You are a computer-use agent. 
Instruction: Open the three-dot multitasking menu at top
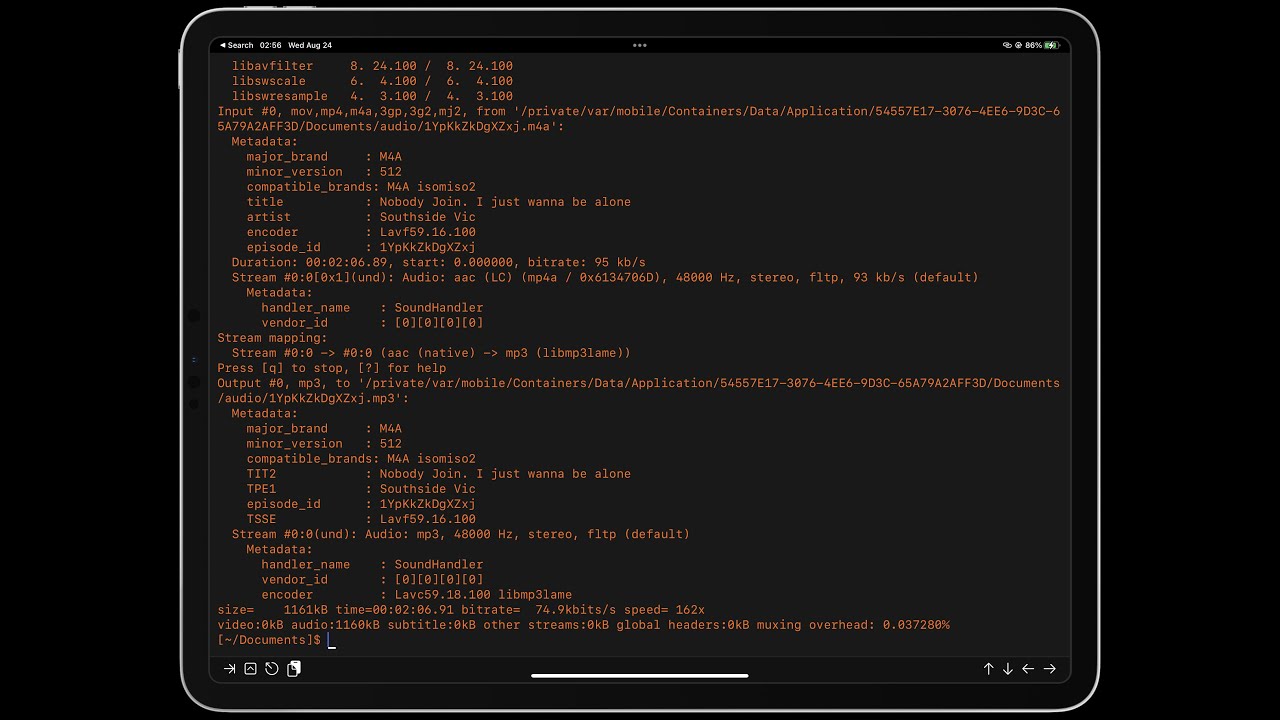coord(640,45)
